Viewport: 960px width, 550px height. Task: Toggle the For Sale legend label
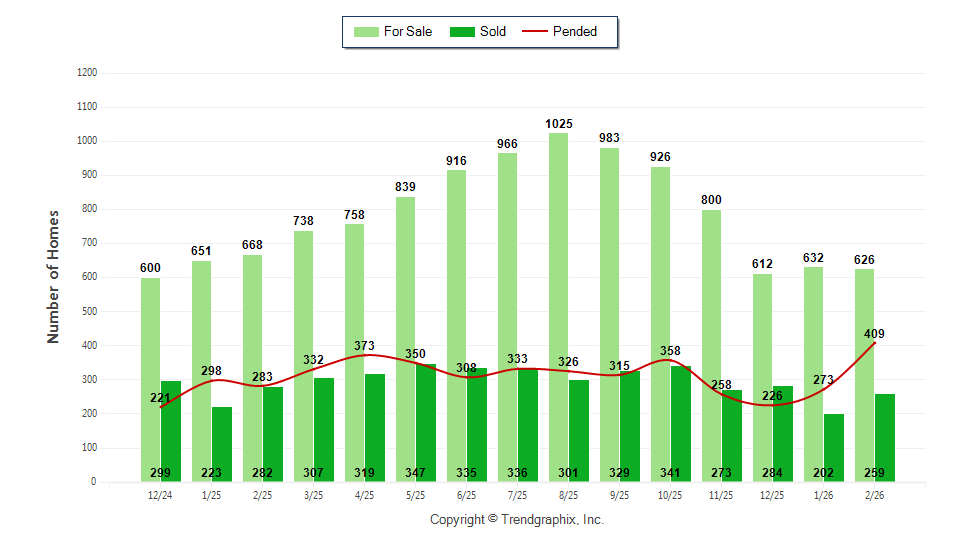click(408, 32)
